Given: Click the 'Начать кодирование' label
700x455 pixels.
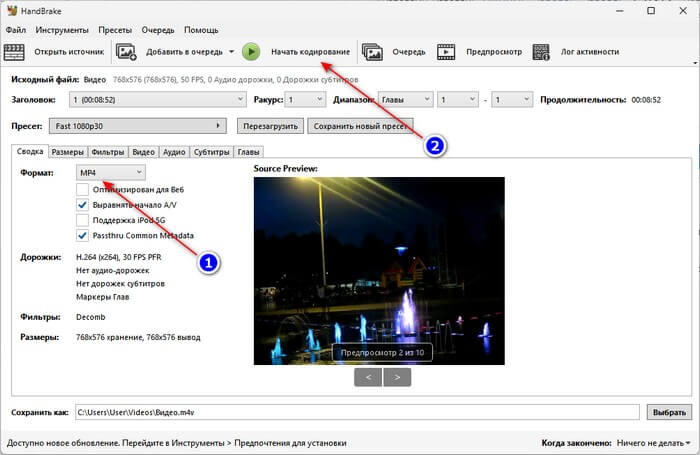Looking at the screenshot, I should (x=310, y=52).
